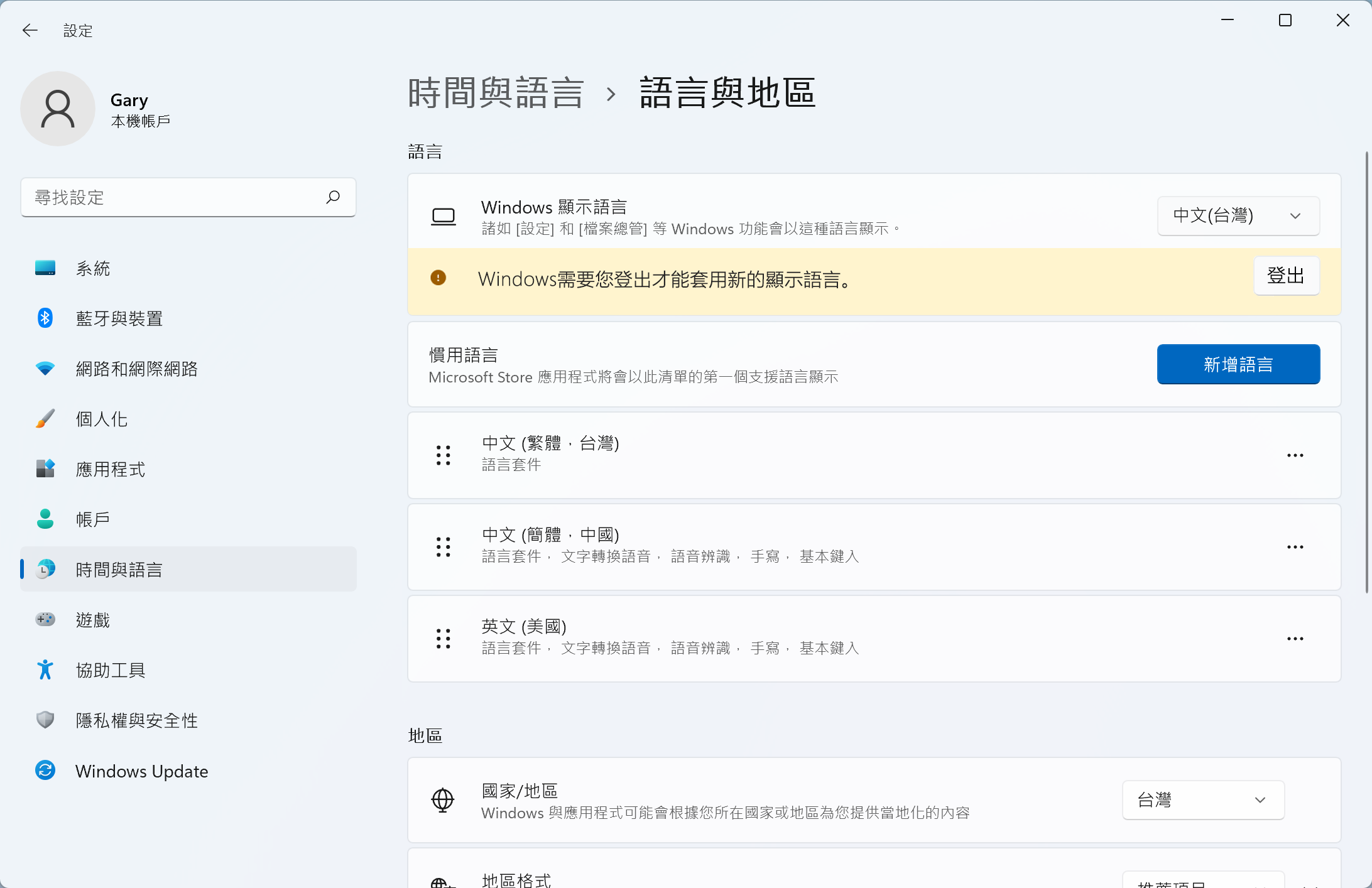Click the search magnifier icon
This screenshot has height=888, width=1372.
333,197
